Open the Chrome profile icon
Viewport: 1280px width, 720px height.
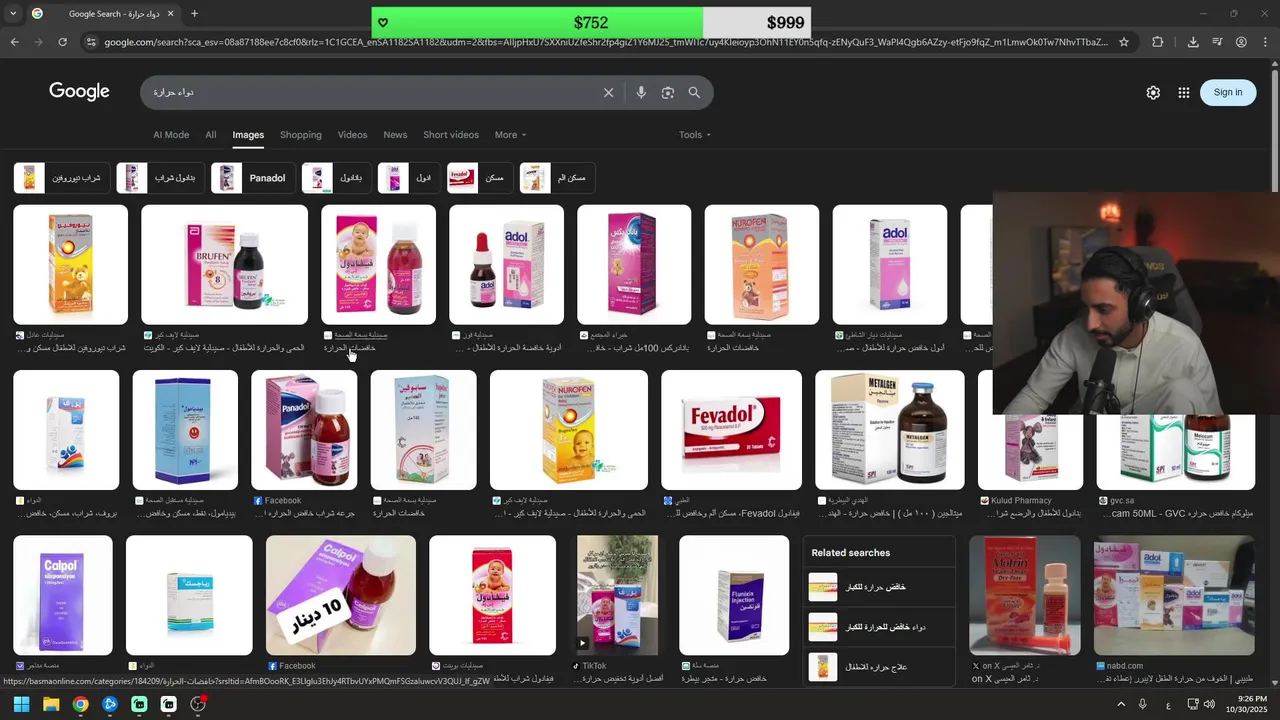1241,42
